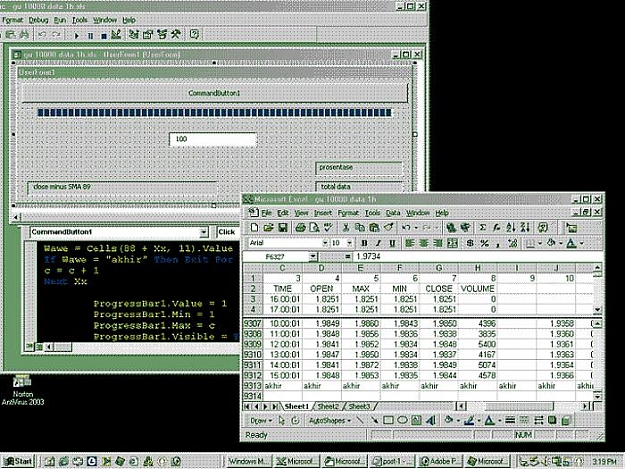Click the Find binoculars icon in VBA toolbar
This screenshot has height=469, width=625.
point(24,35)
